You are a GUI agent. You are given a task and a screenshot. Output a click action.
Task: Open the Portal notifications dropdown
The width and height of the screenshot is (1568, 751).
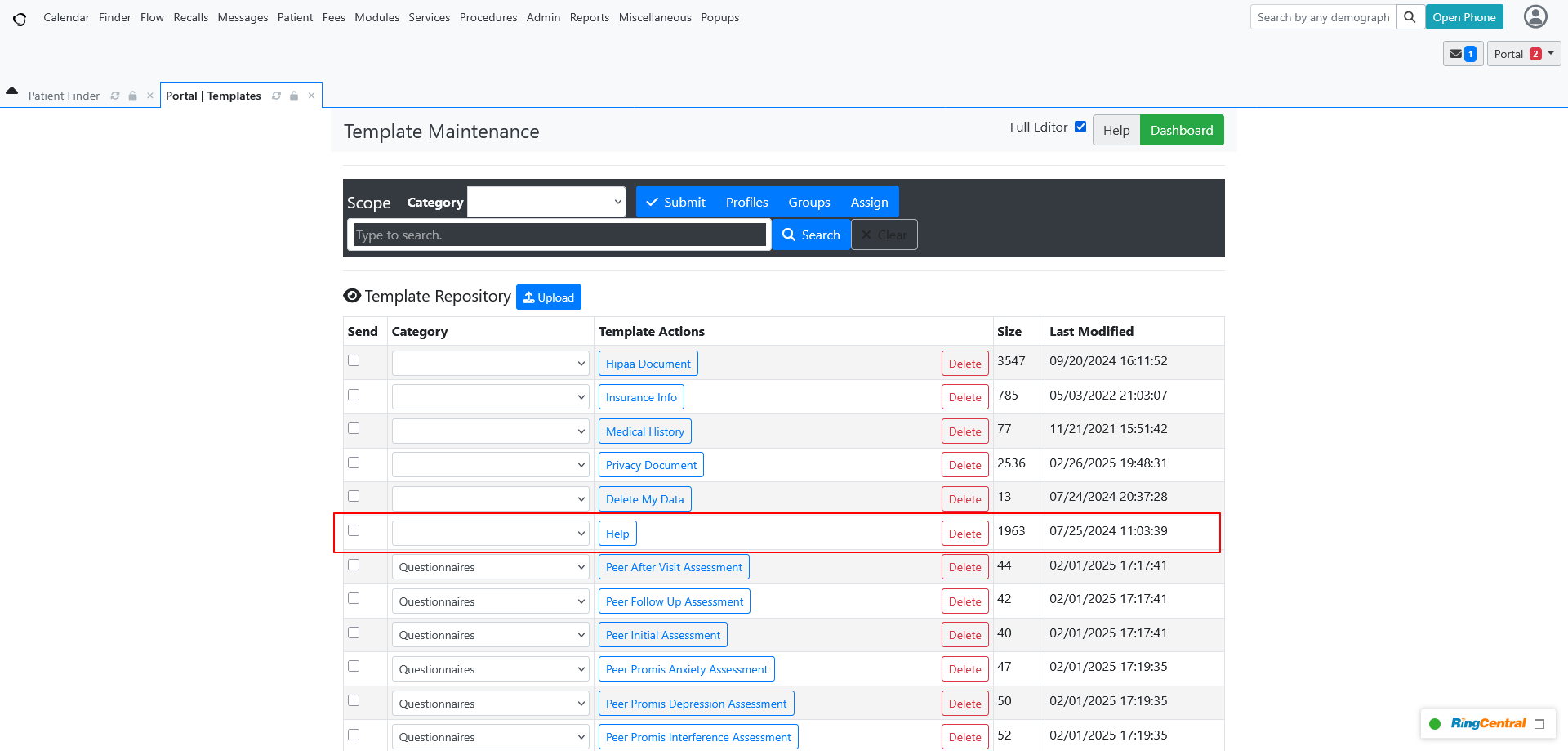[x=1524, y=54]
